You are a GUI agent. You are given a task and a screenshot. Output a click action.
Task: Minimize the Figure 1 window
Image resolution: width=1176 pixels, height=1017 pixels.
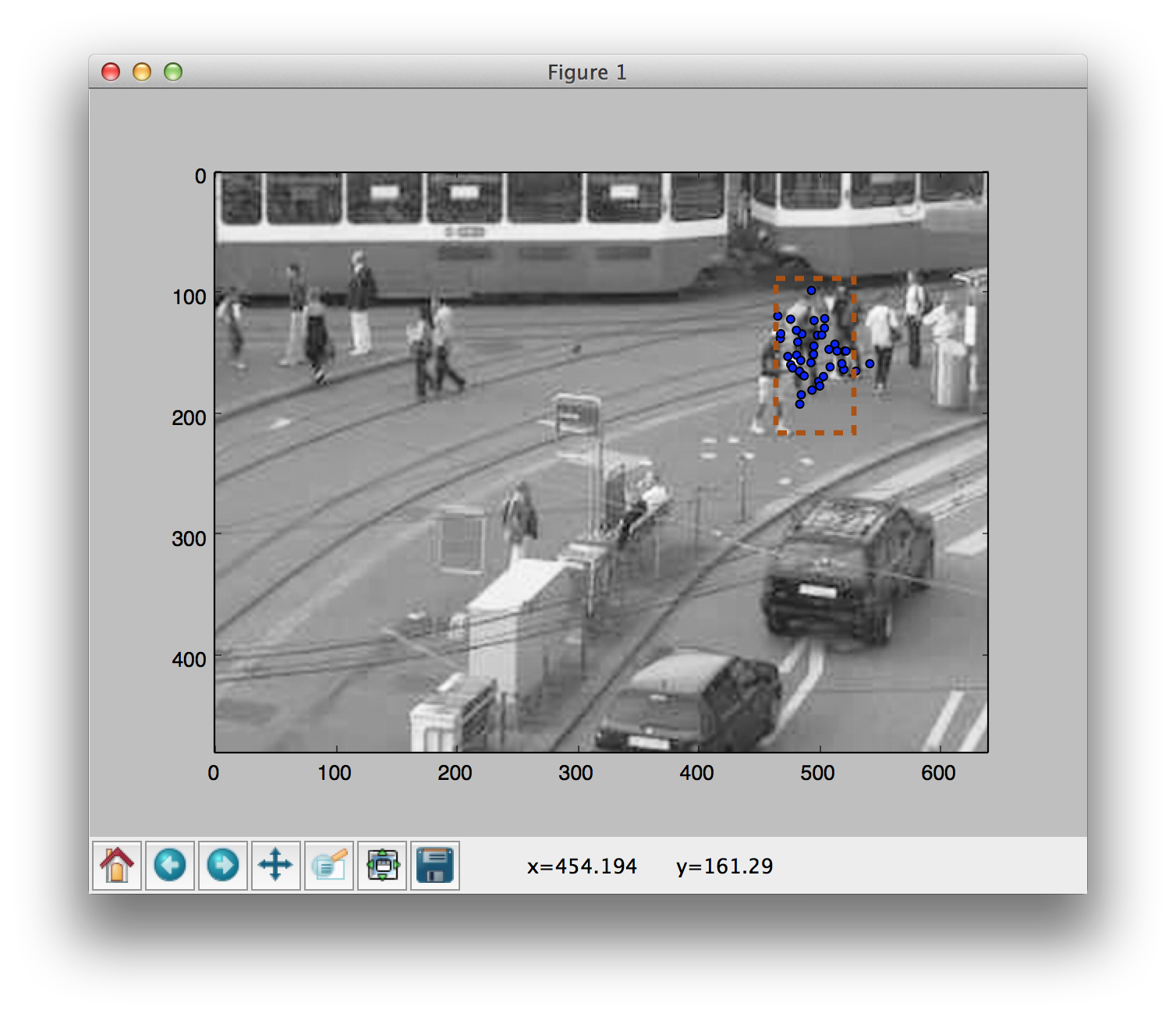142,72
